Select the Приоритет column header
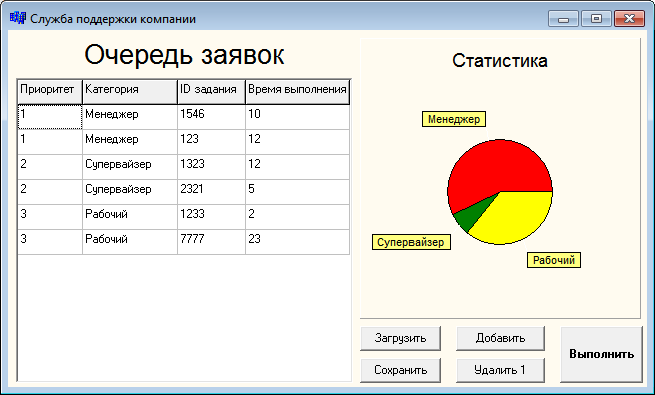 (x=50, y=91)
